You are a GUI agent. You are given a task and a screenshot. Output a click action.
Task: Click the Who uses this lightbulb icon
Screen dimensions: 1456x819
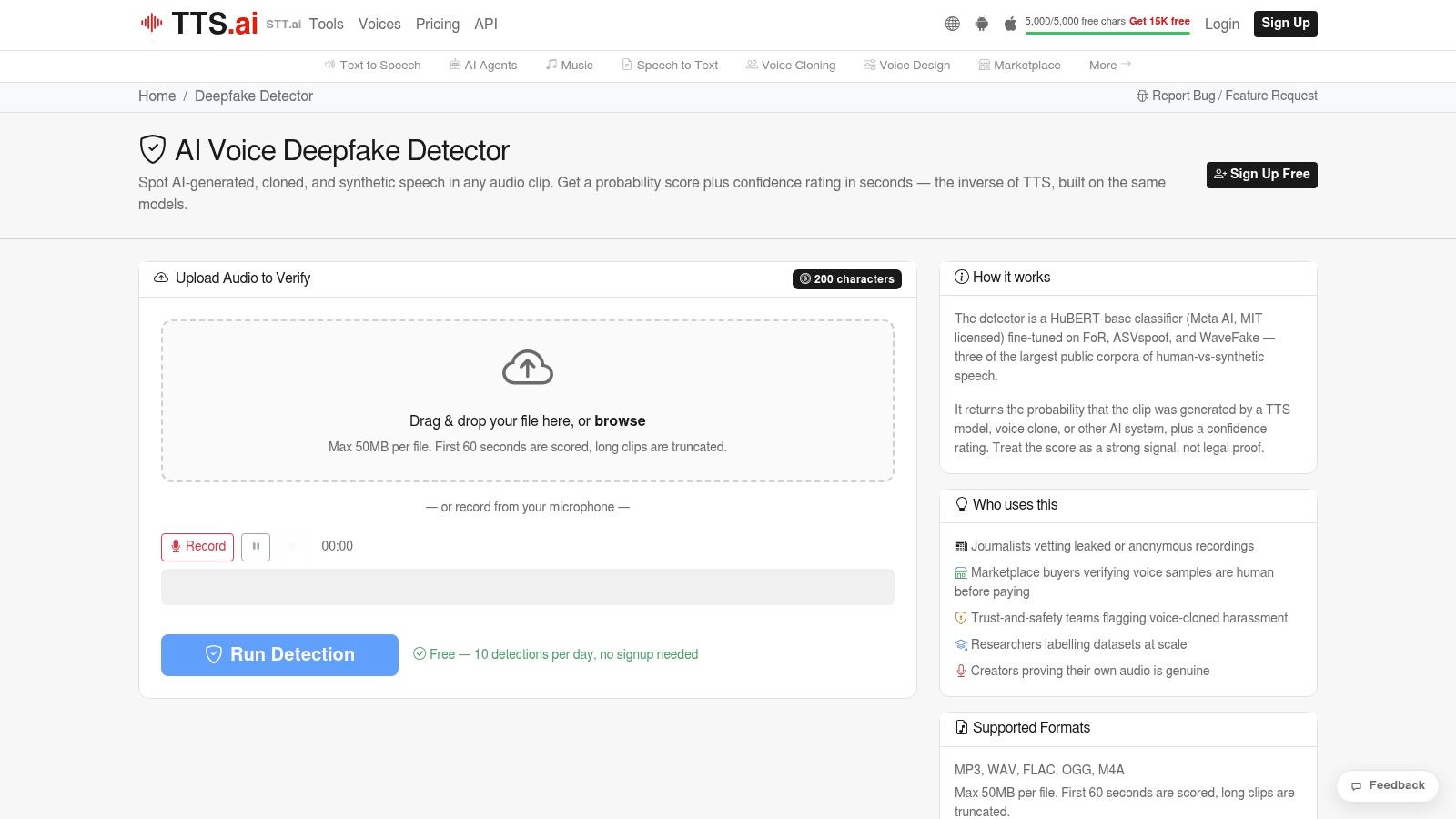point(961,505)
